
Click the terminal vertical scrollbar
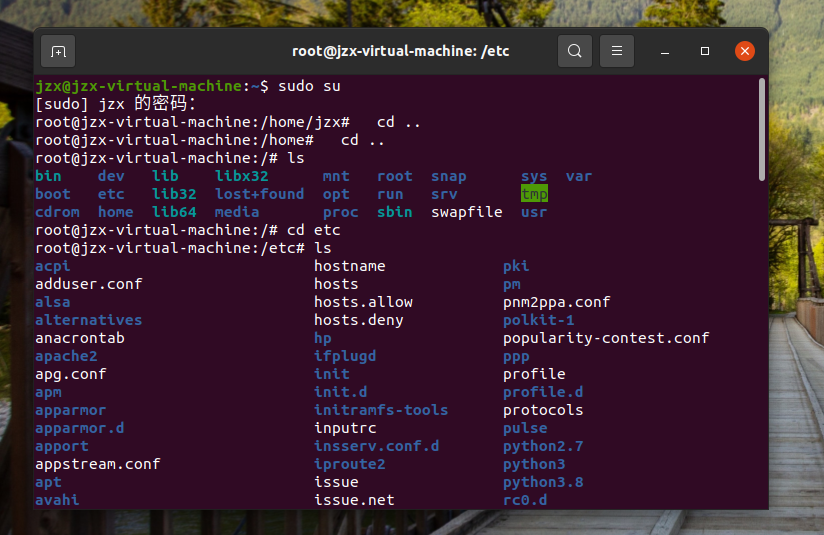[x=761, y=130]
